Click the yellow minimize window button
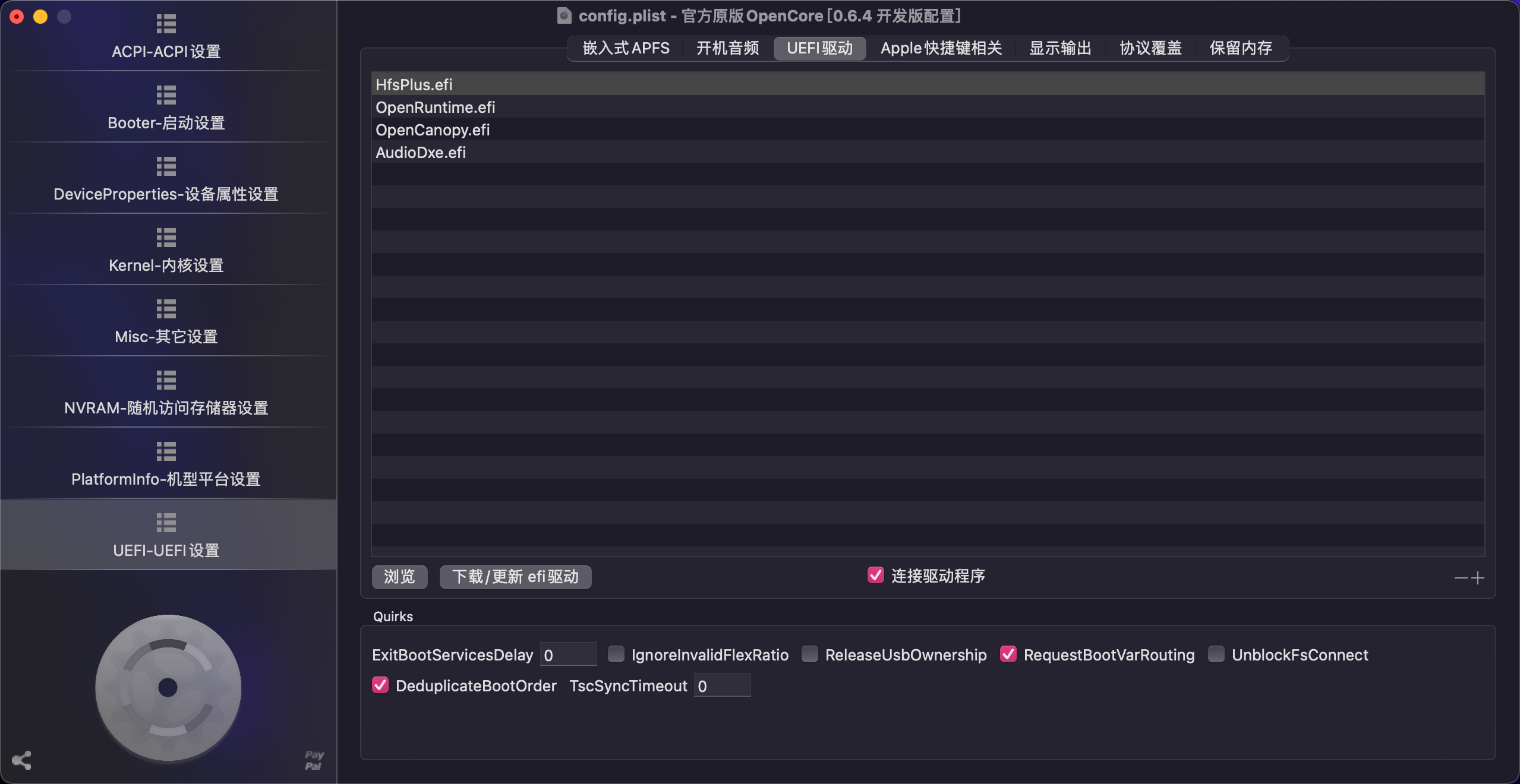This screenshot has width=1520, height=784. click(x=40, y=17)
